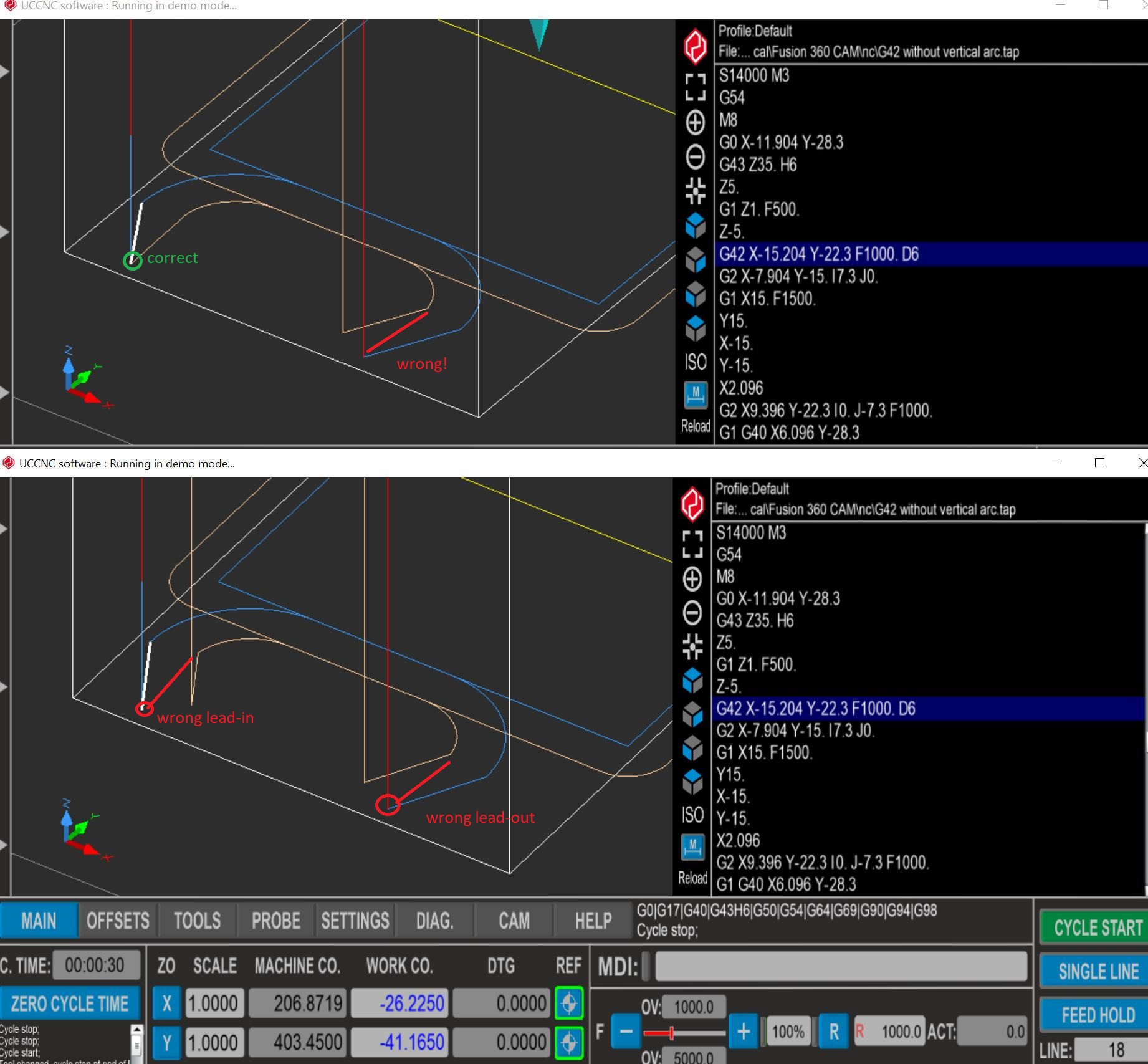The height and width of the screenshot is (1064, 1148).
Task: Center the toolpath with four-arrow icon, lower window
Action: coord(692,646)
